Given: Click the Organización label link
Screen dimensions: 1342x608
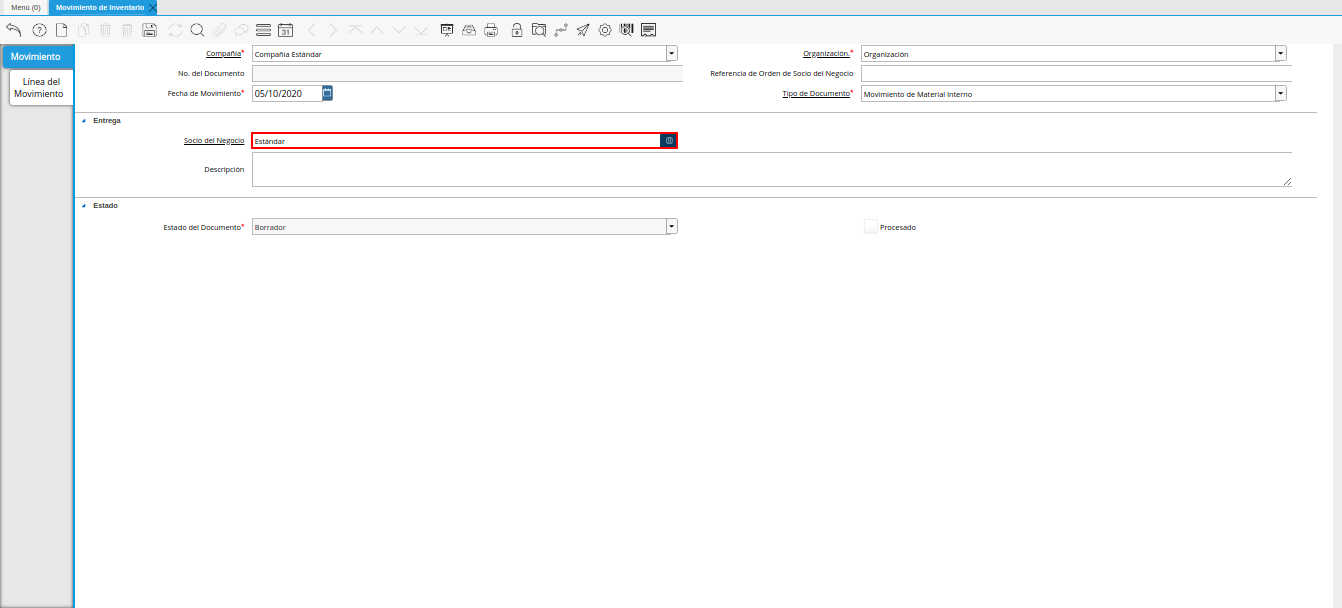Looking at the screenshot, I should [x=826, y=54].
